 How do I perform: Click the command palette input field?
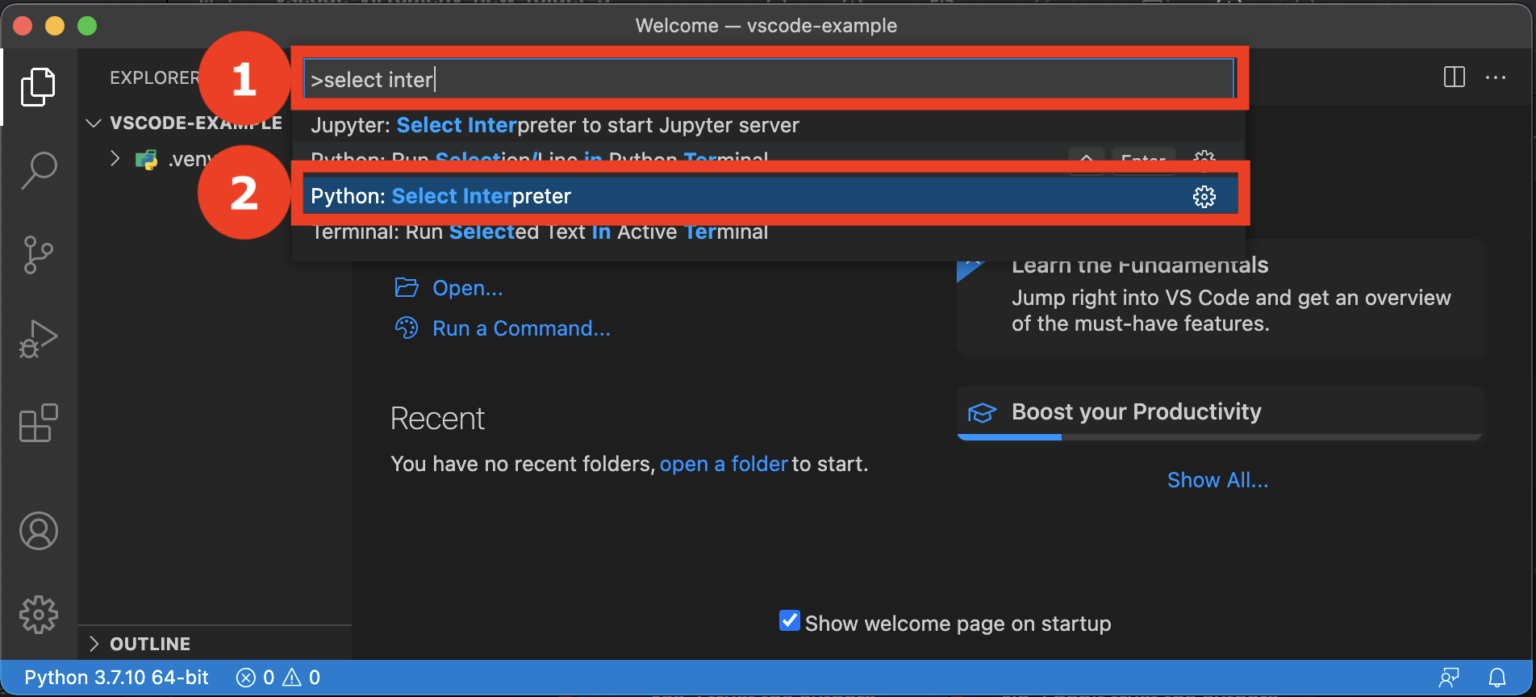768,77
